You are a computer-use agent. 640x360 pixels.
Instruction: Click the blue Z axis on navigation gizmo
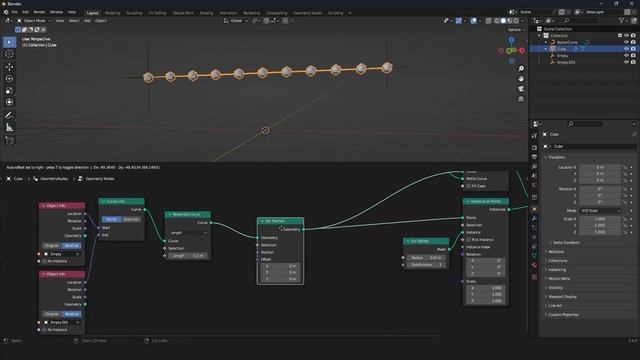tap(511, 40)
